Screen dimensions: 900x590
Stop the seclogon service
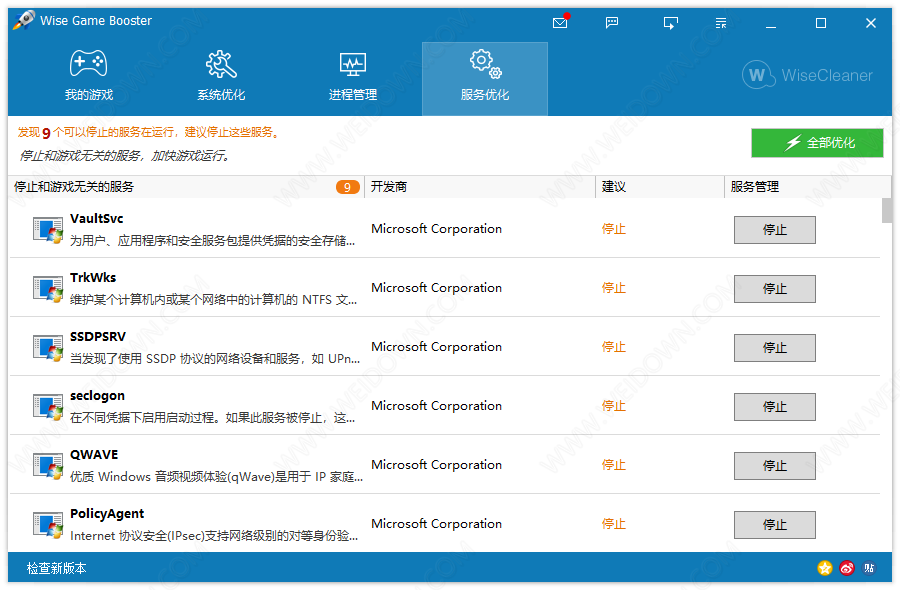coord(774,407)
